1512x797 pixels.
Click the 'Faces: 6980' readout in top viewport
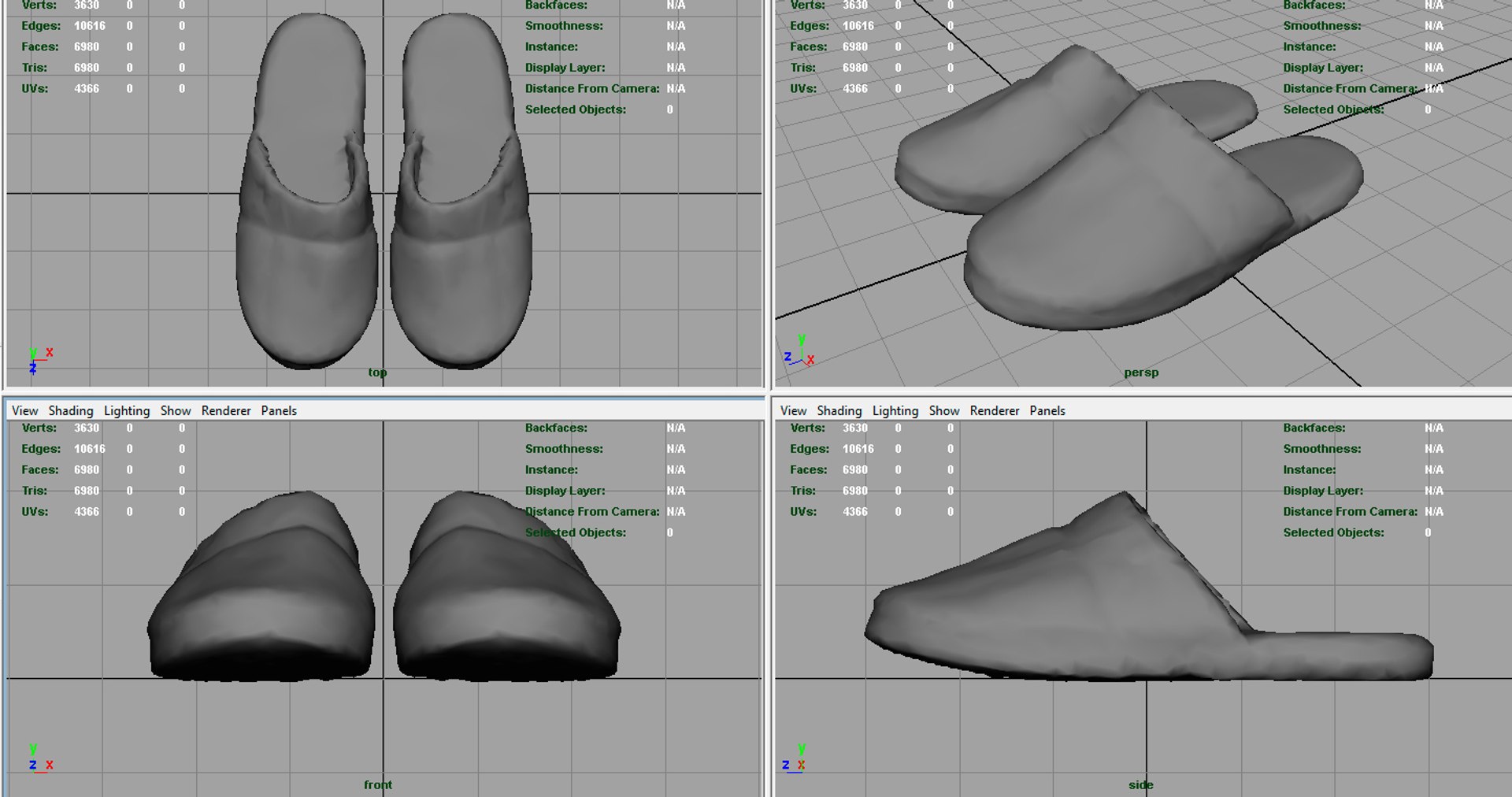pos(60,46)
